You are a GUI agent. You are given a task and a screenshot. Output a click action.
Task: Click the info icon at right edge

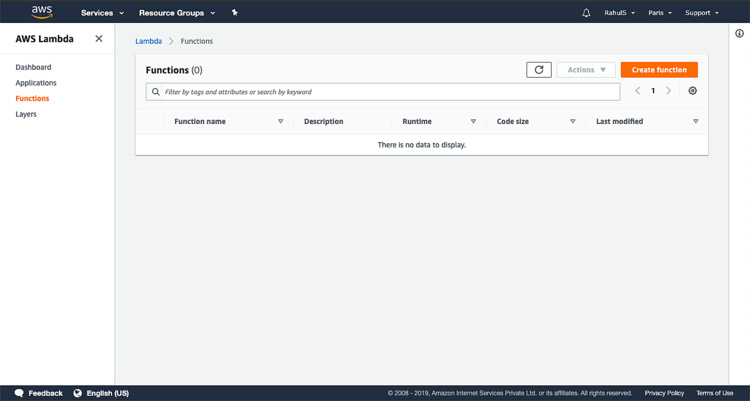coord(739,33)
